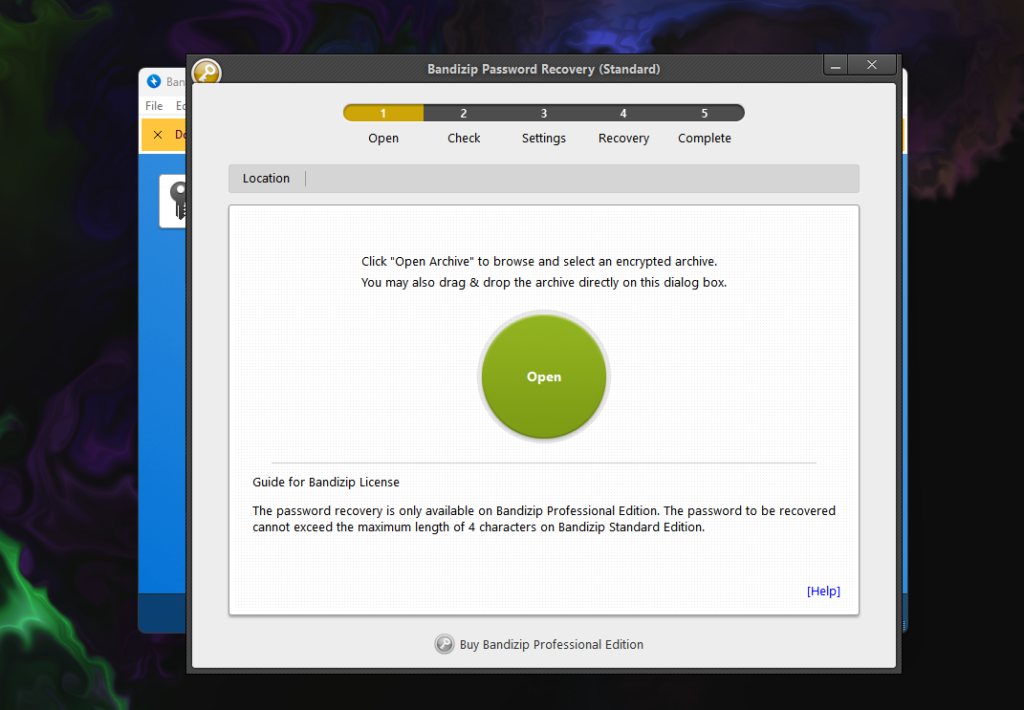Click the gray key icon in background window
1024x710 pixels.
(176, 200)
